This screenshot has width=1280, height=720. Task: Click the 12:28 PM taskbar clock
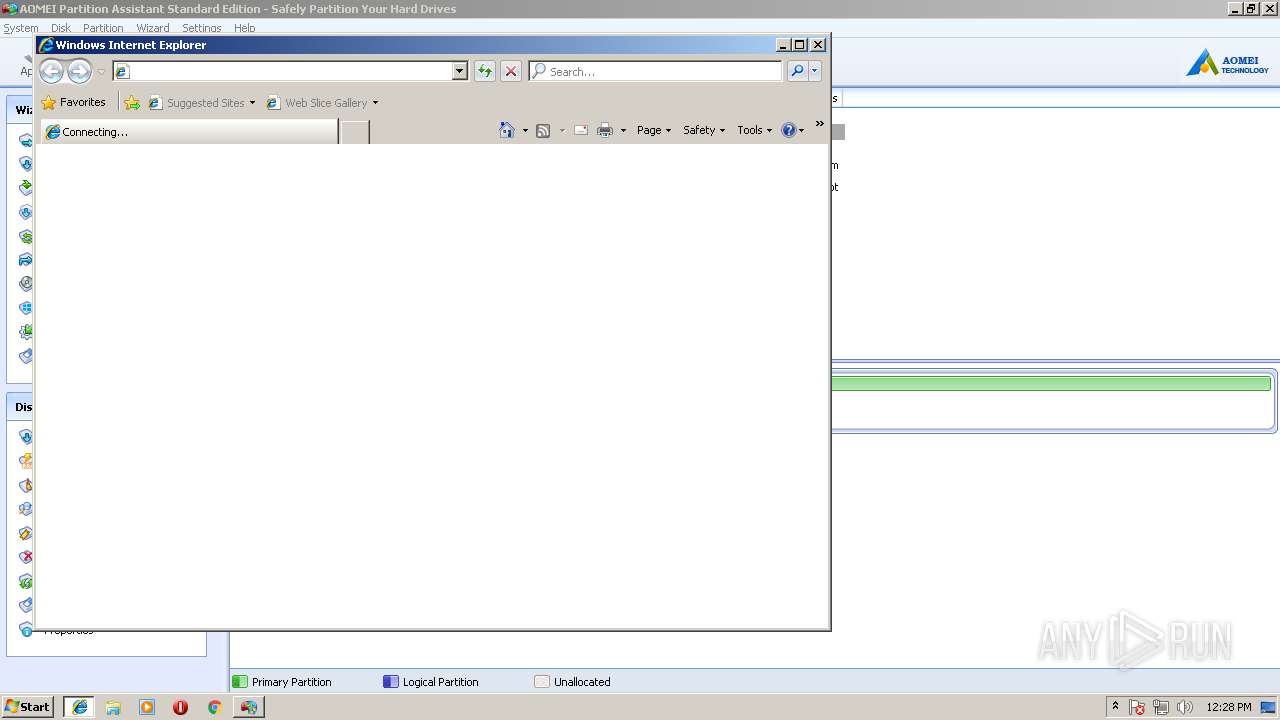pyautogui.click(x=1229, y=707)
